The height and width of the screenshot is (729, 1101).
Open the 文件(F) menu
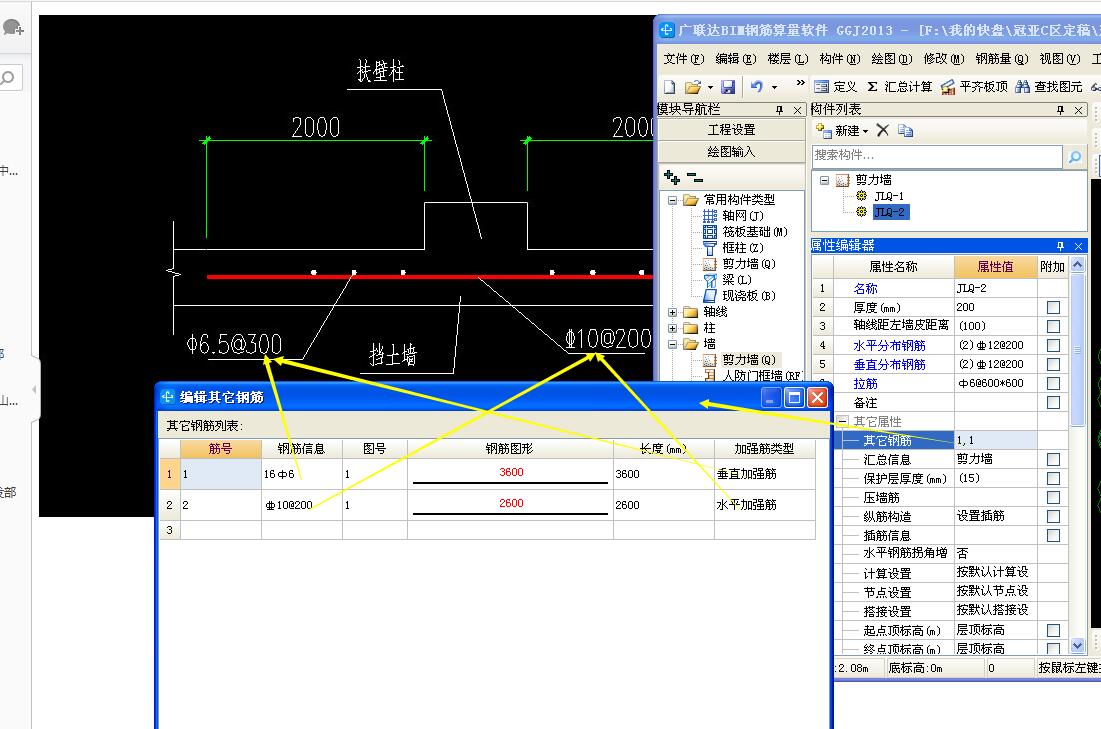pos(683,59)
